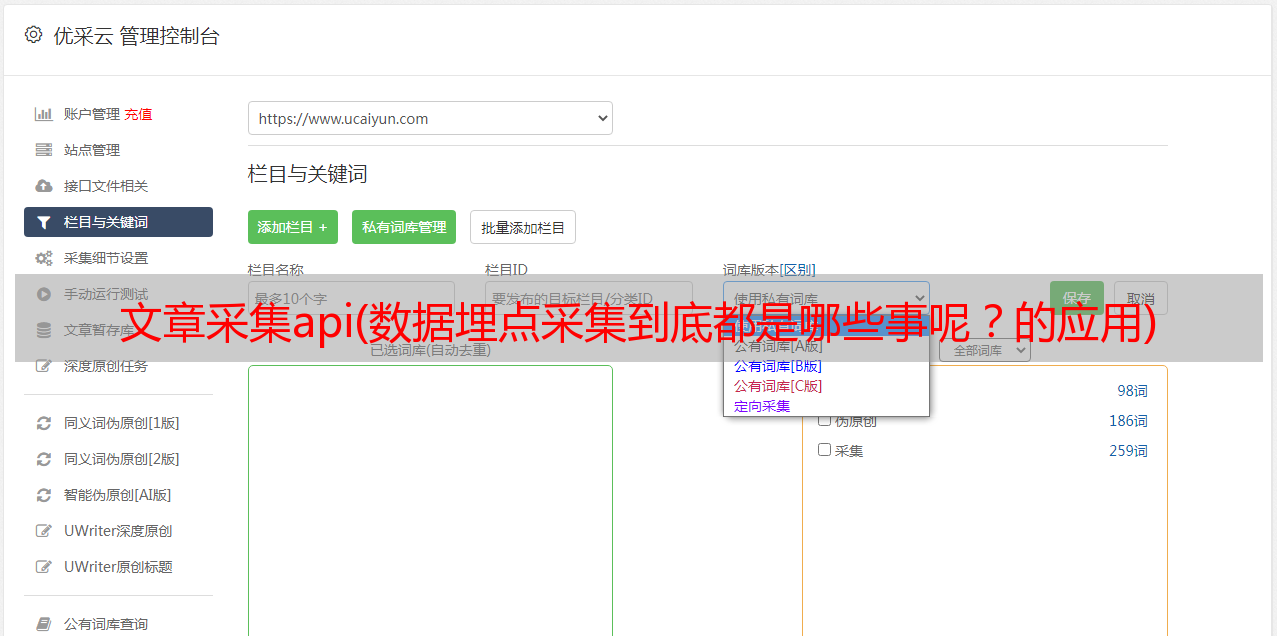Open 智能伪原创[AI版] in the sidebar
Image resolution: width=1277 pixels, height=636 pixels.
click(118, 495)
